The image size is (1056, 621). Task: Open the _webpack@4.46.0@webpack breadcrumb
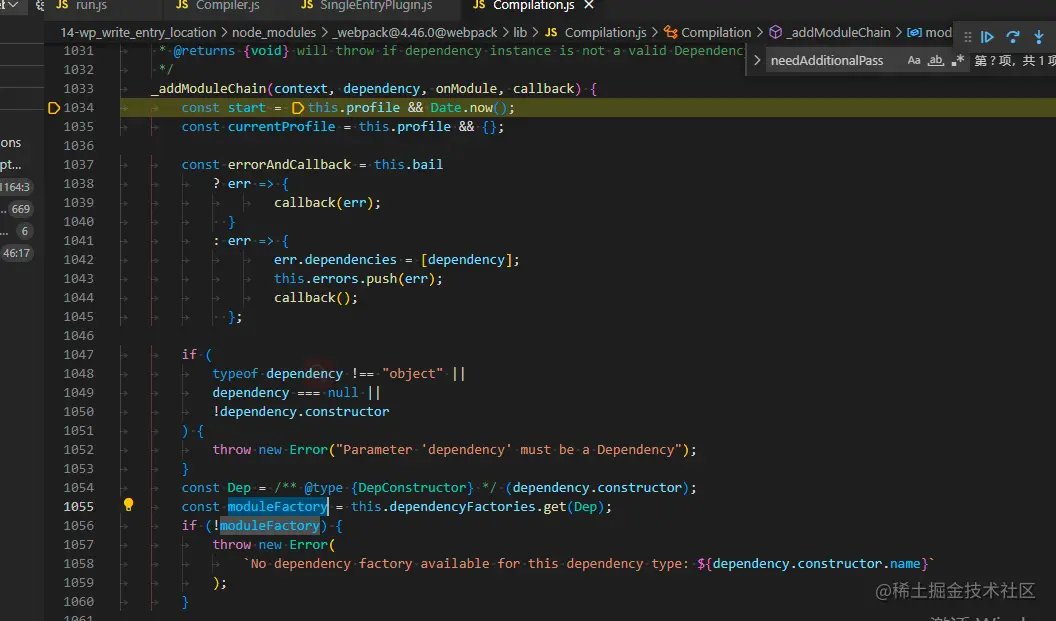(x=416, y=32)
